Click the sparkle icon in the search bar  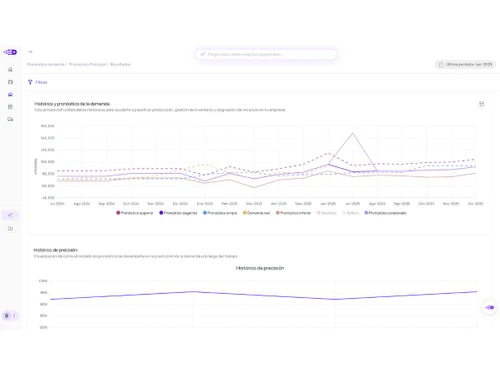(203, 54)
